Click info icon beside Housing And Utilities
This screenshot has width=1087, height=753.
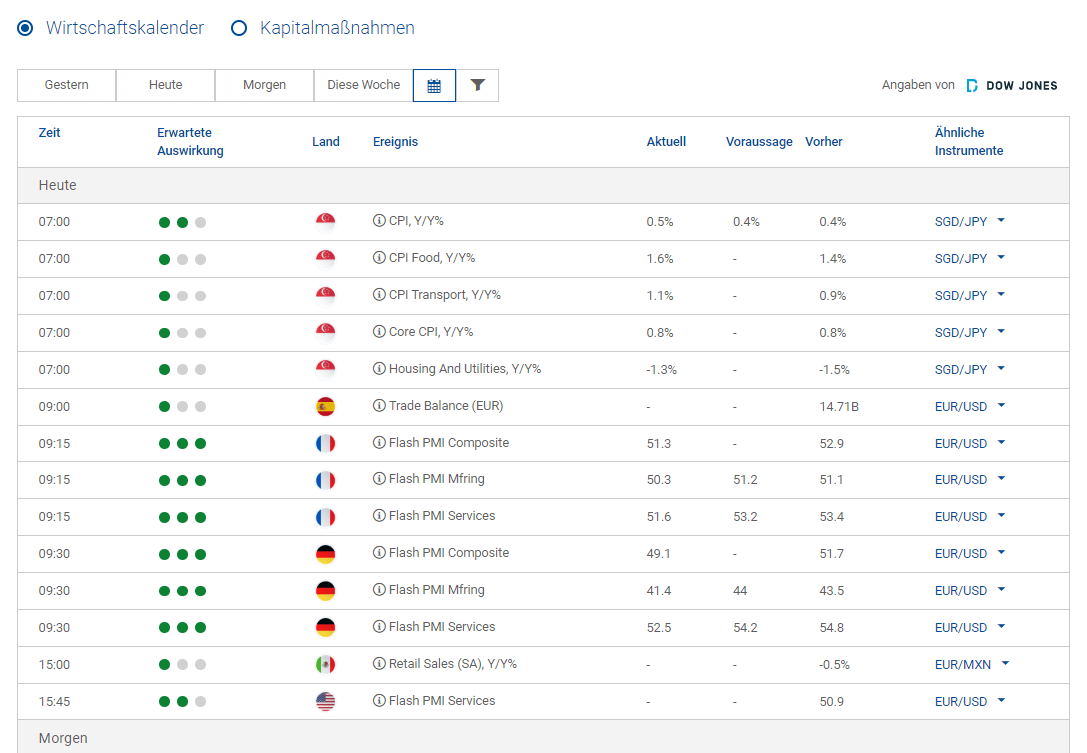(379, 368)
